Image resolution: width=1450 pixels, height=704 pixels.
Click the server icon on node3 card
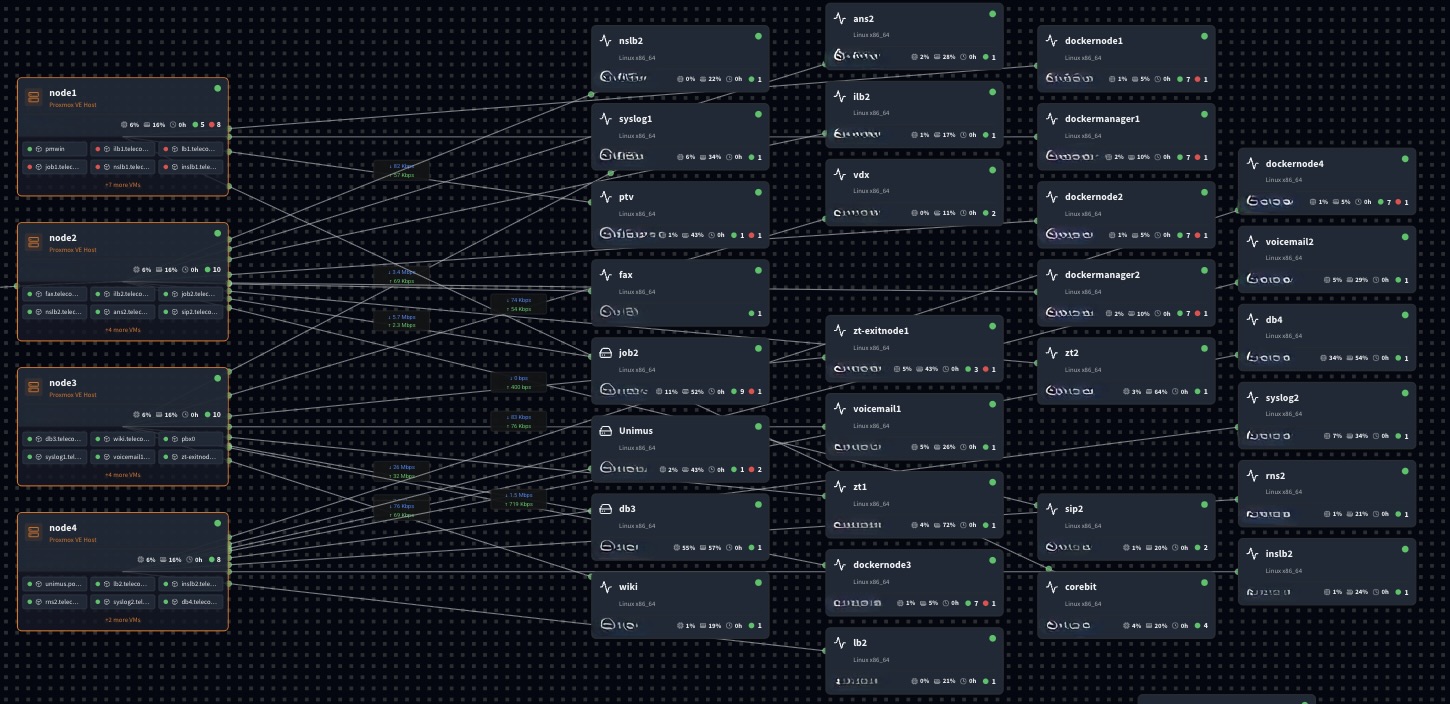click(34, 387)
